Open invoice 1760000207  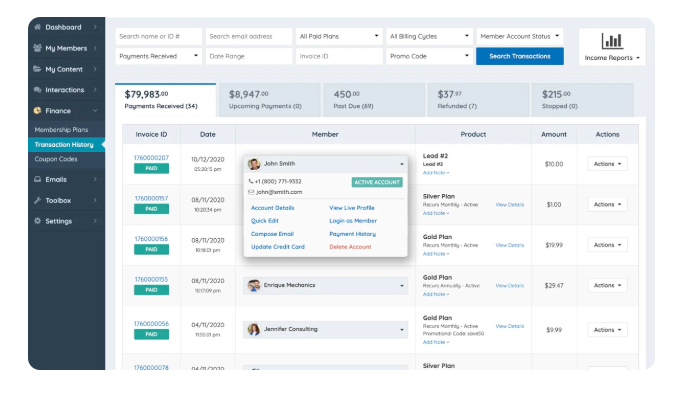(151, 158)
